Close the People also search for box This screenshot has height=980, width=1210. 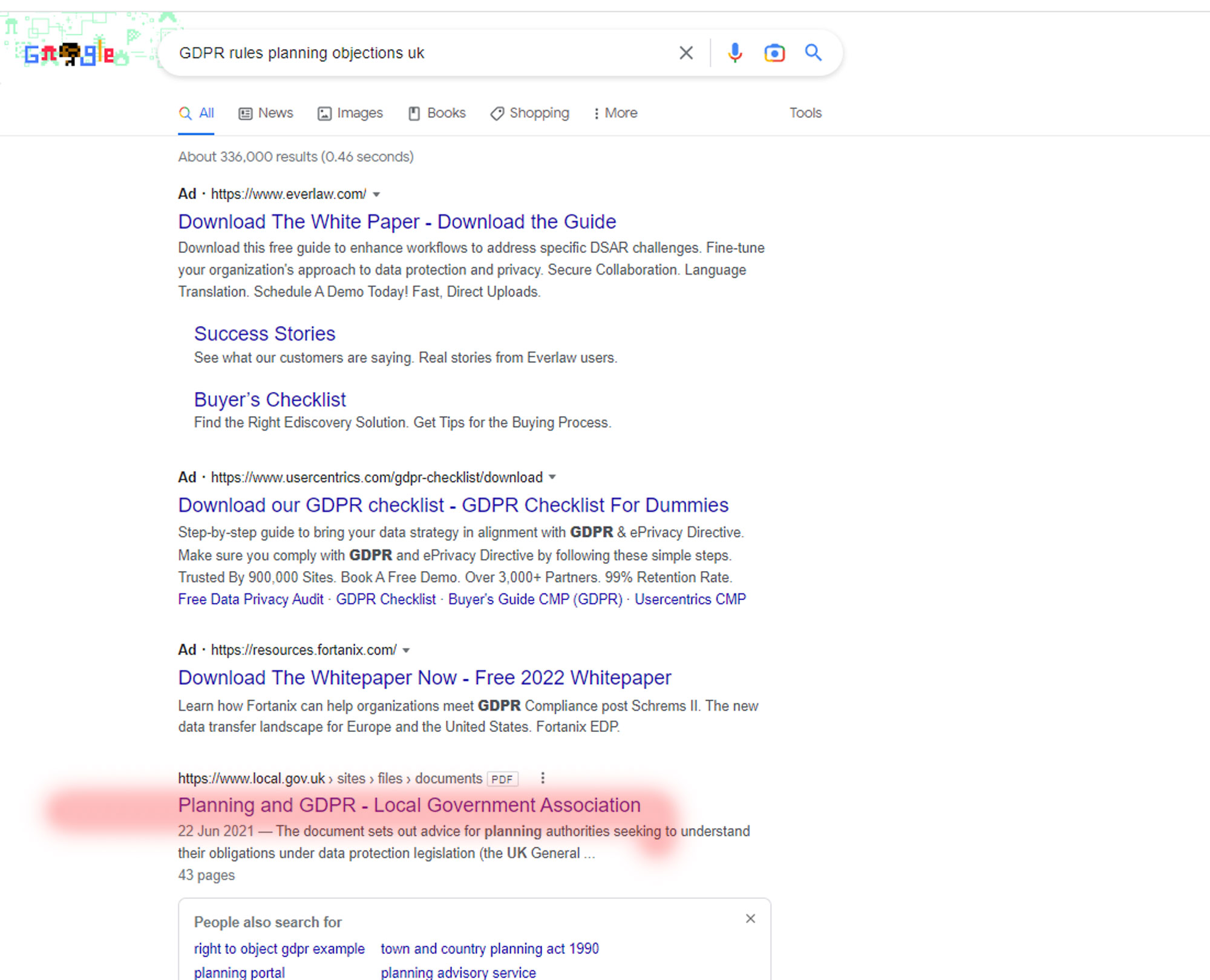(x=750, y=919)
